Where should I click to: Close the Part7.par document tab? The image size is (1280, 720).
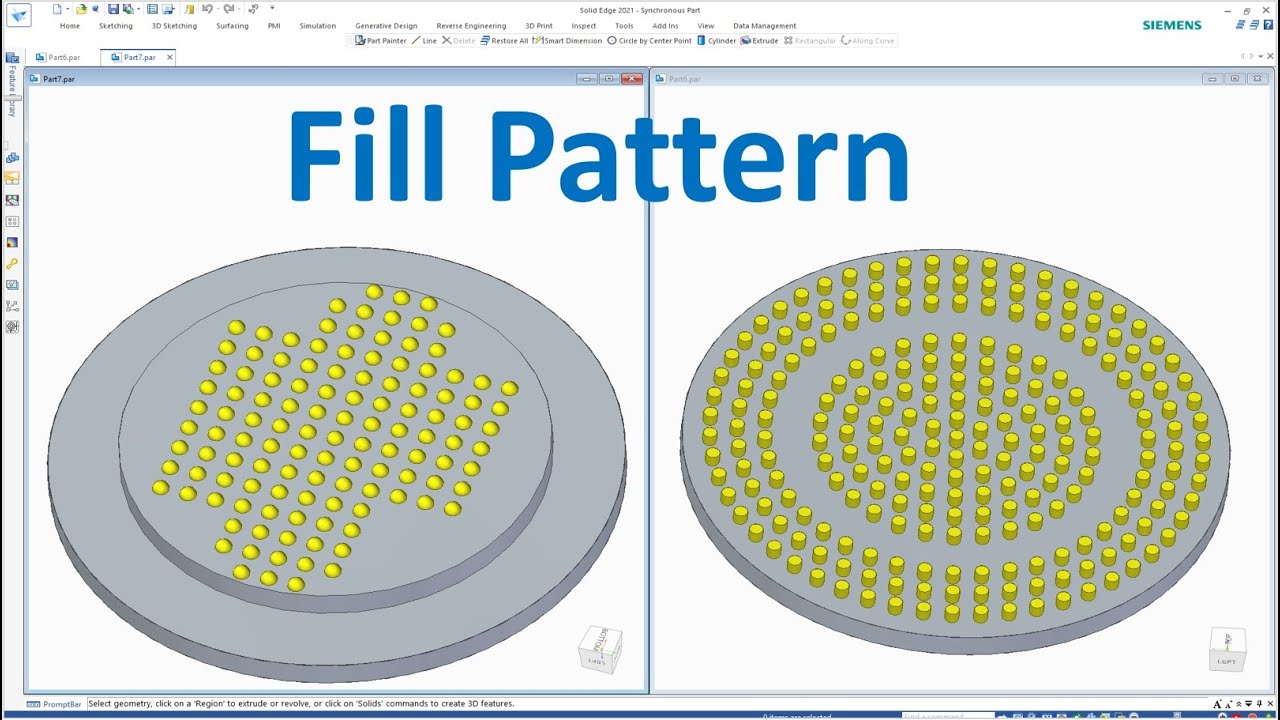(170, 57)
